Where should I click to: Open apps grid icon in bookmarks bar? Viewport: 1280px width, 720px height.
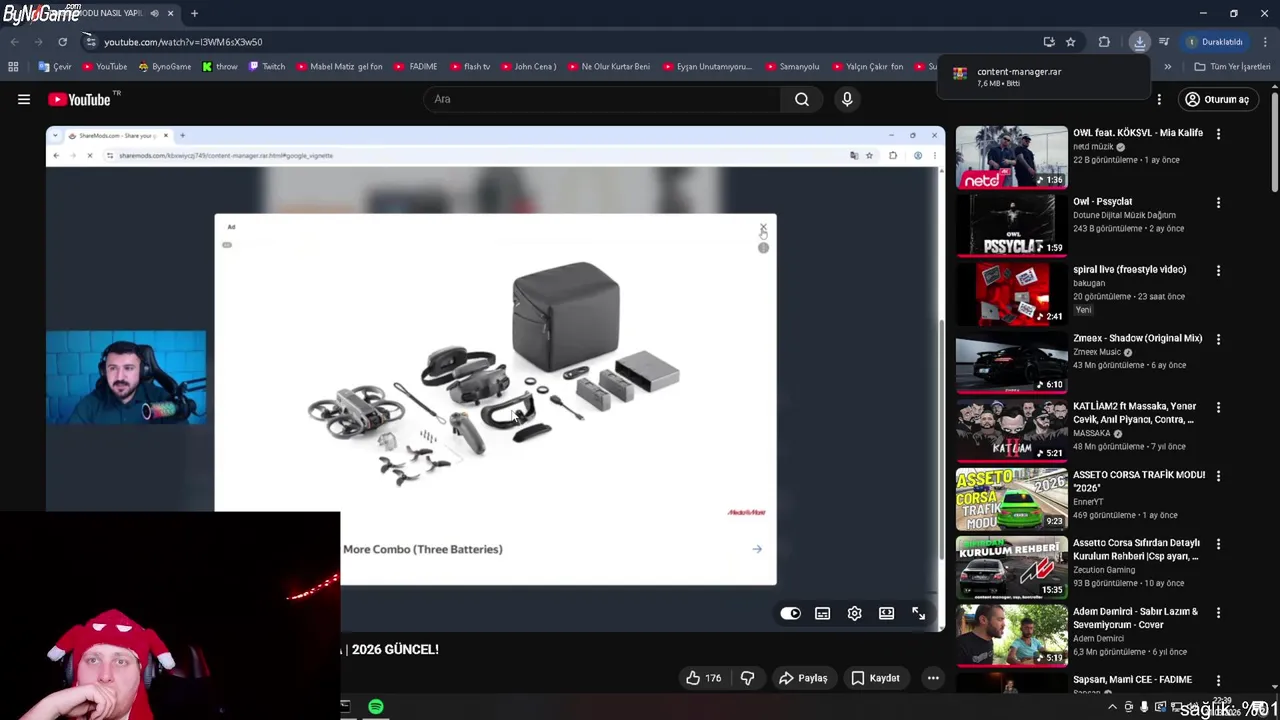[x=13, y=67]
